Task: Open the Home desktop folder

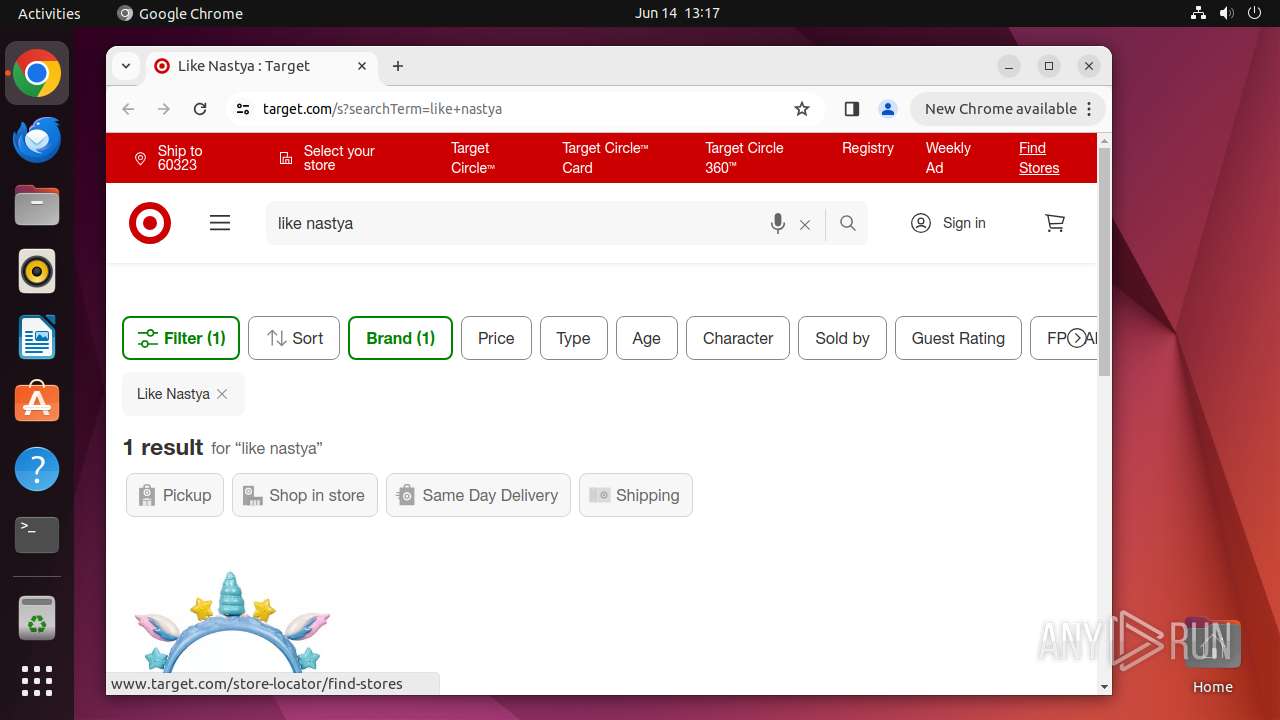Action: click(x=1212, y=655)
